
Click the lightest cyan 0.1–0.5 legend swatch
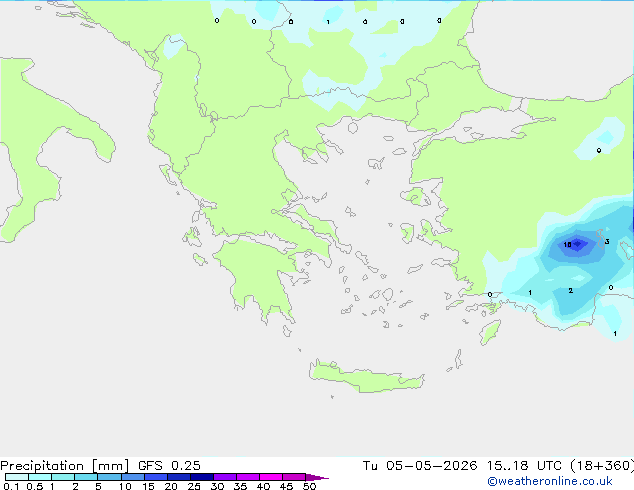pyautogui.click(x=17, y=477)
